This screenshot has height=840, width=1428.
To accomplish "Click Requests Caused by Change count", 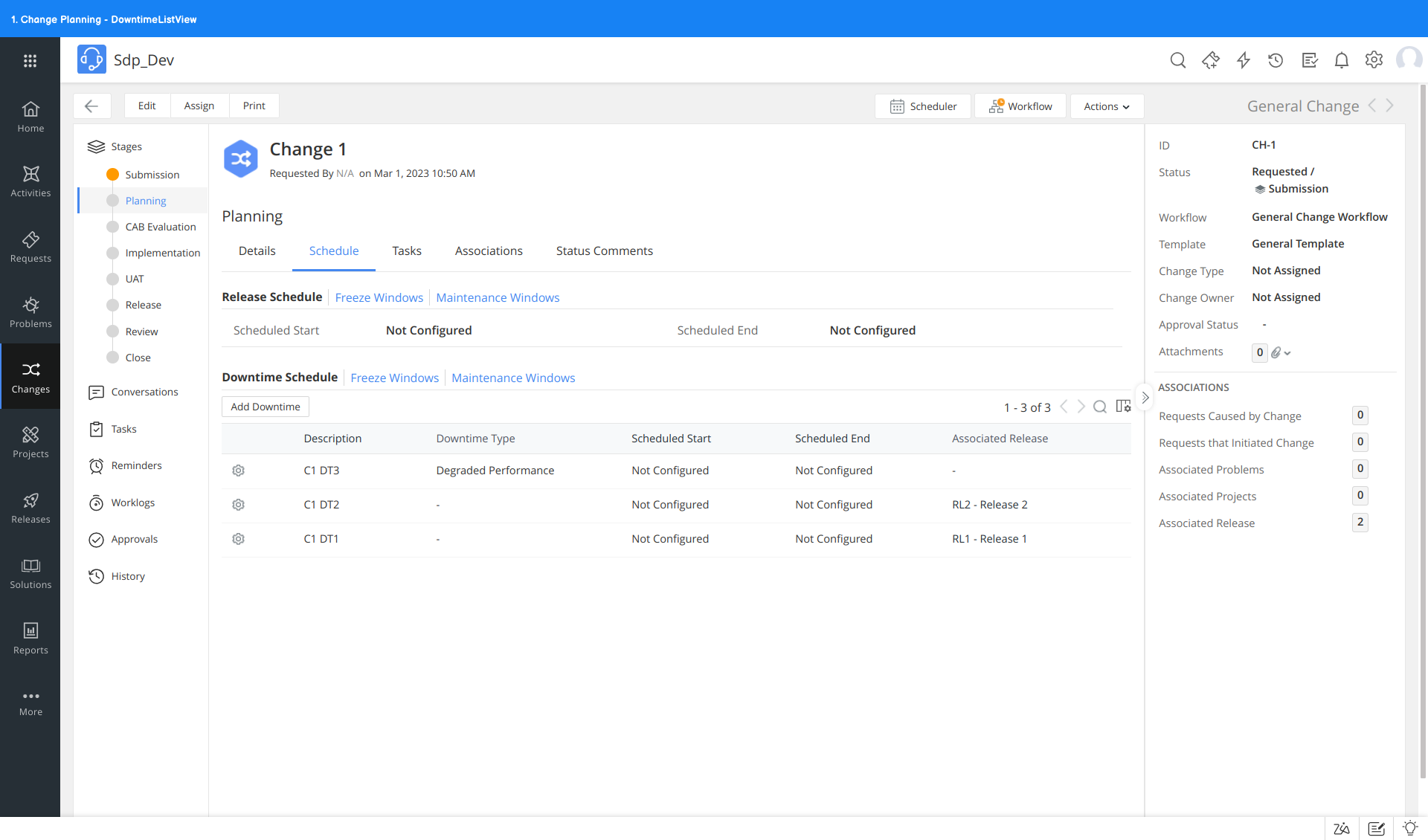I will [1360, 416].
